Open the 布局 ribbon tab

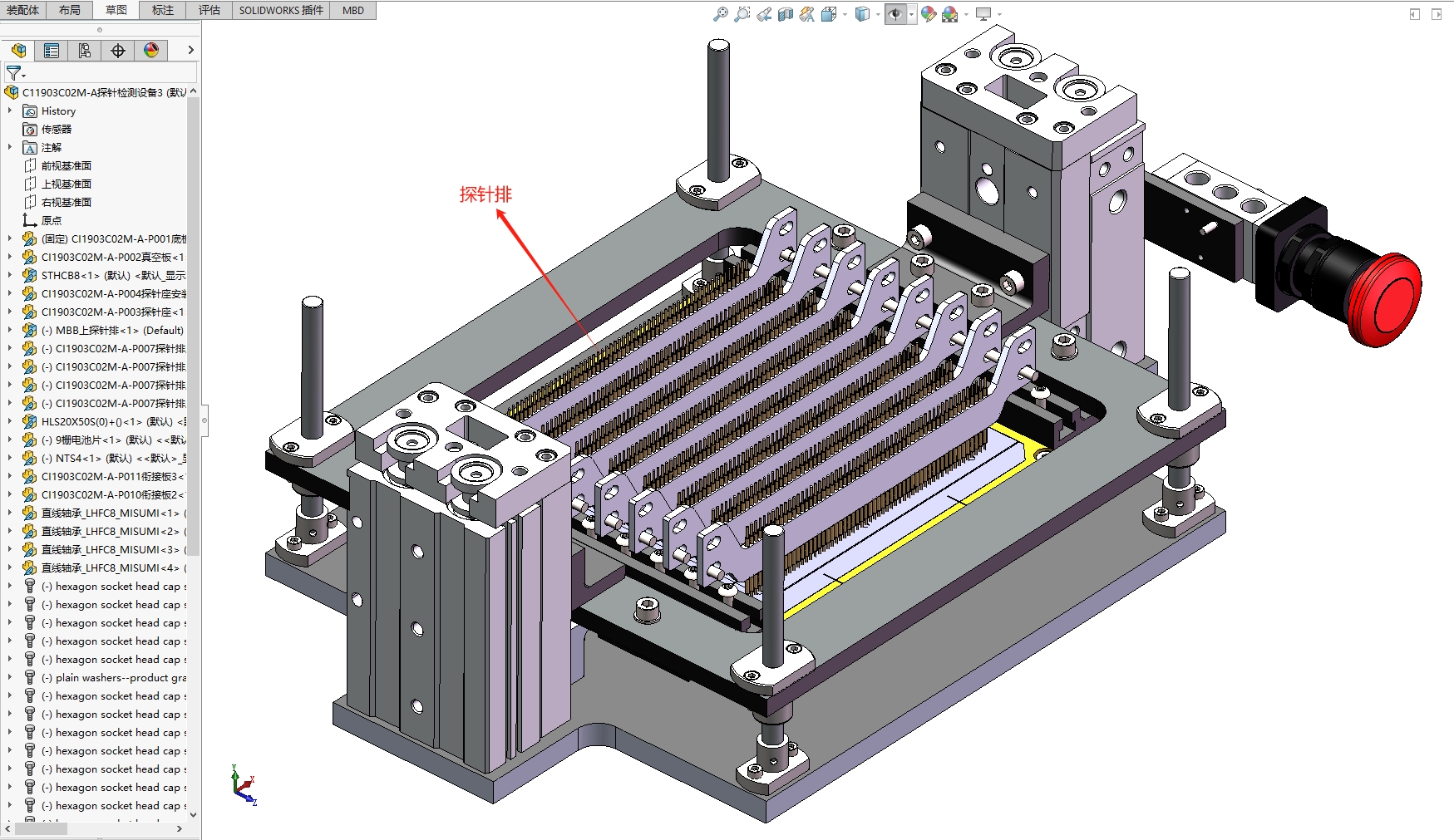point(70,10)
